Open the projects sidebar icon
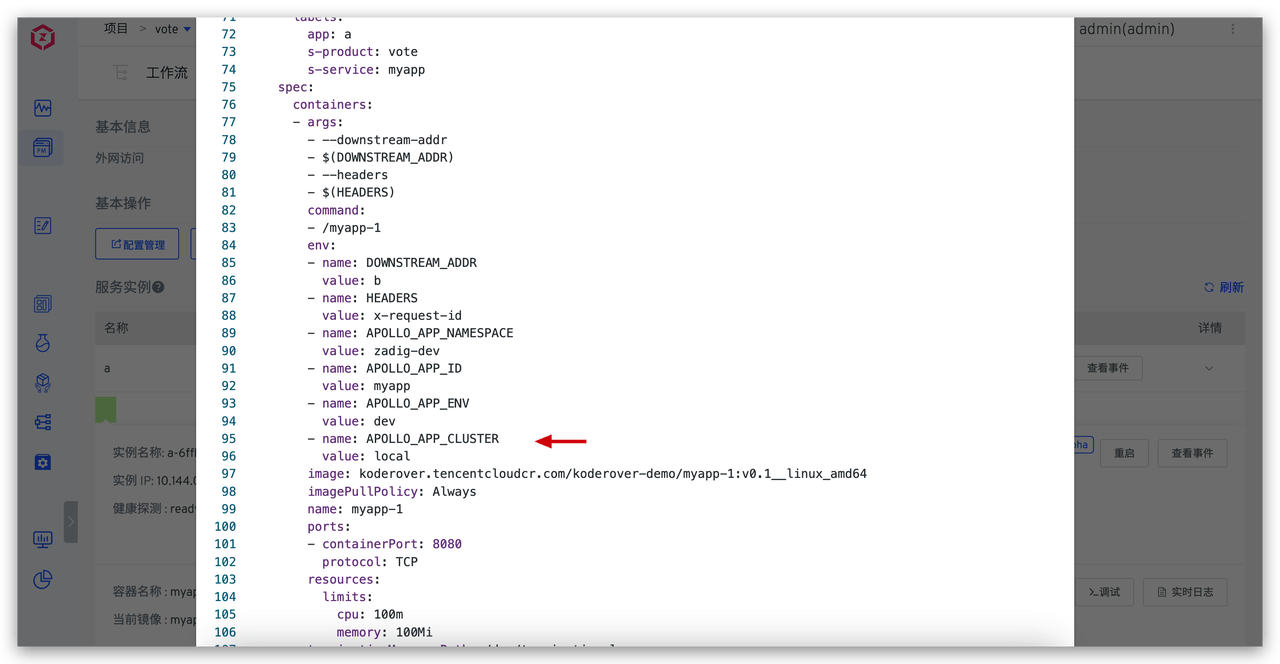1280x664 pixels. (42, 148)
